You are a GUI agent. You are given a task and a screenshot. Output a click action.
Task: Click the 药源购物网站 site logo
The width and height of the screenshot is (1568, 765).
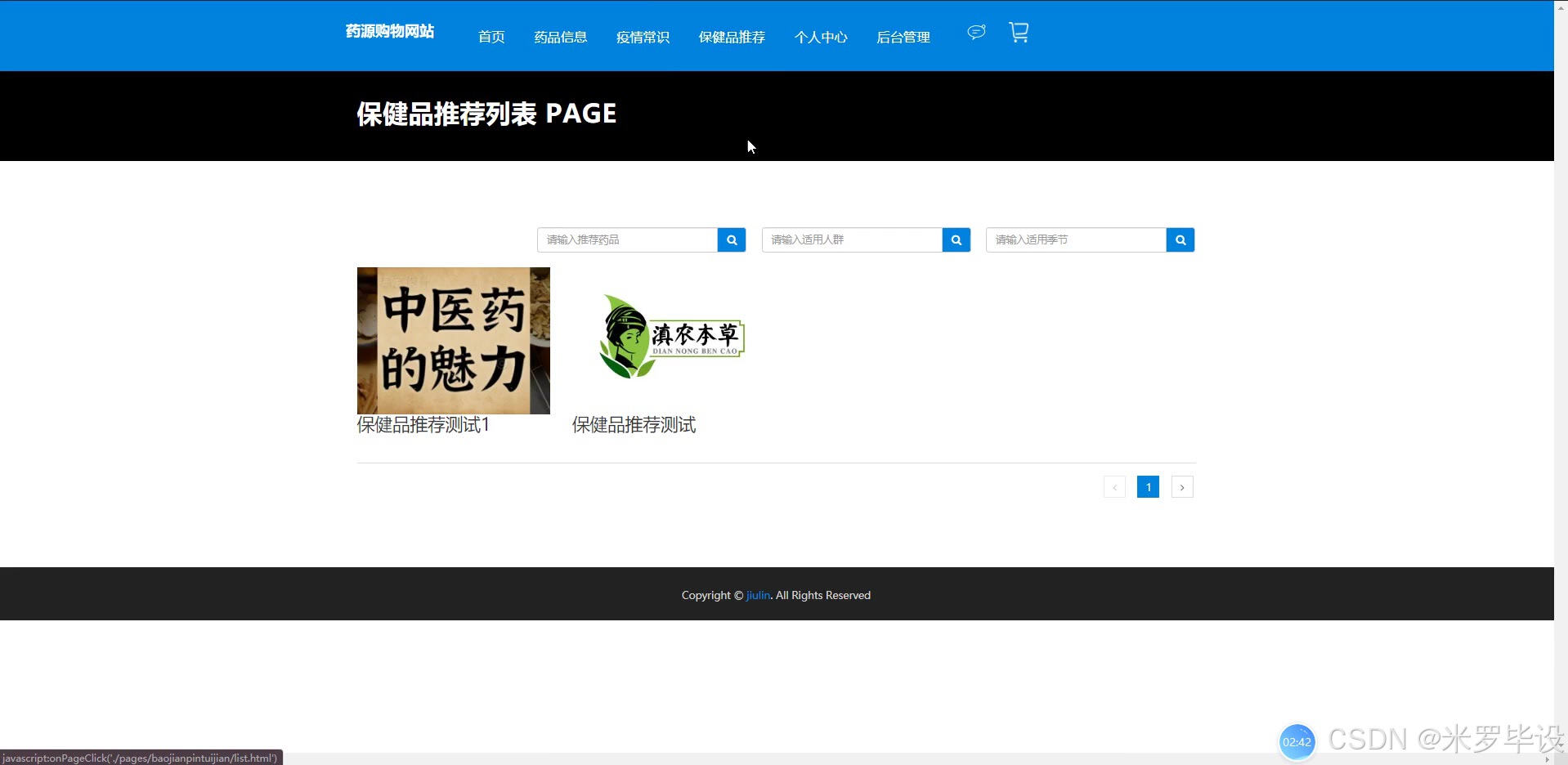(389, 32)
